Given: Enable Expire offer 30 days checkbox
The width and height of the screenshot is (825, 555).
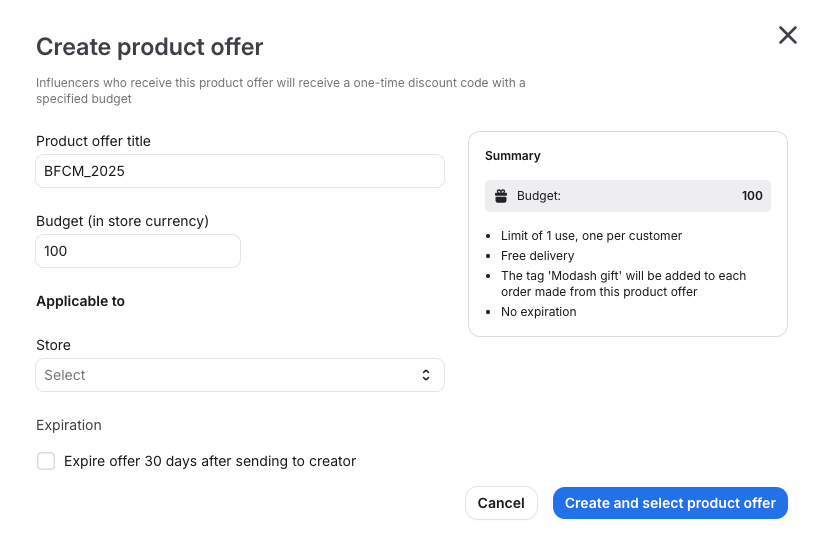Looking at the screenshot, I should pyautogui.click(x=46, y=461).
